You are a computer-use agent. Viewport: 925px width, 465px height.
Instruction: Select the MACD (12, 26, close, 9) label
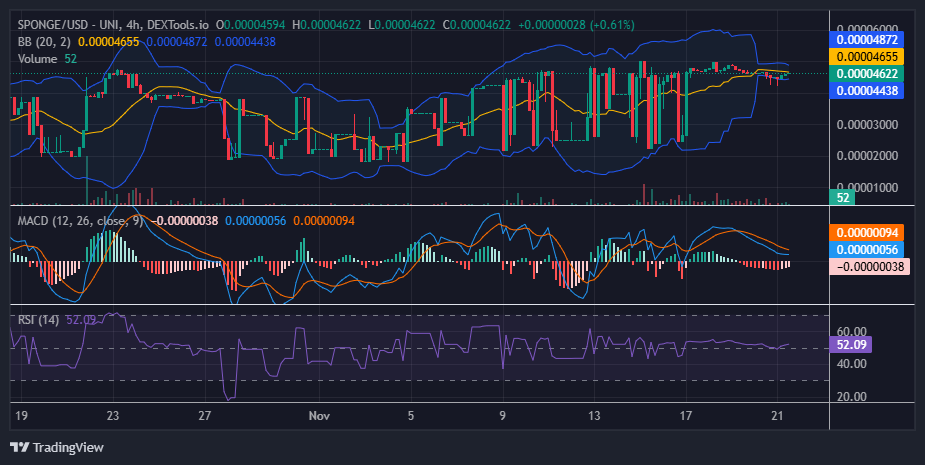[80, 221]
